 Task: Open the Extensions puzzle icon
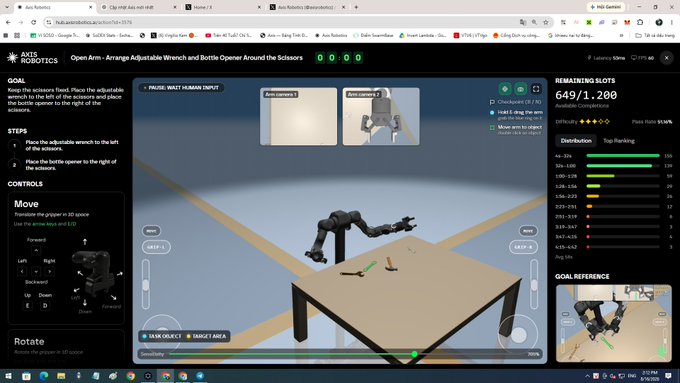[640, 22]
